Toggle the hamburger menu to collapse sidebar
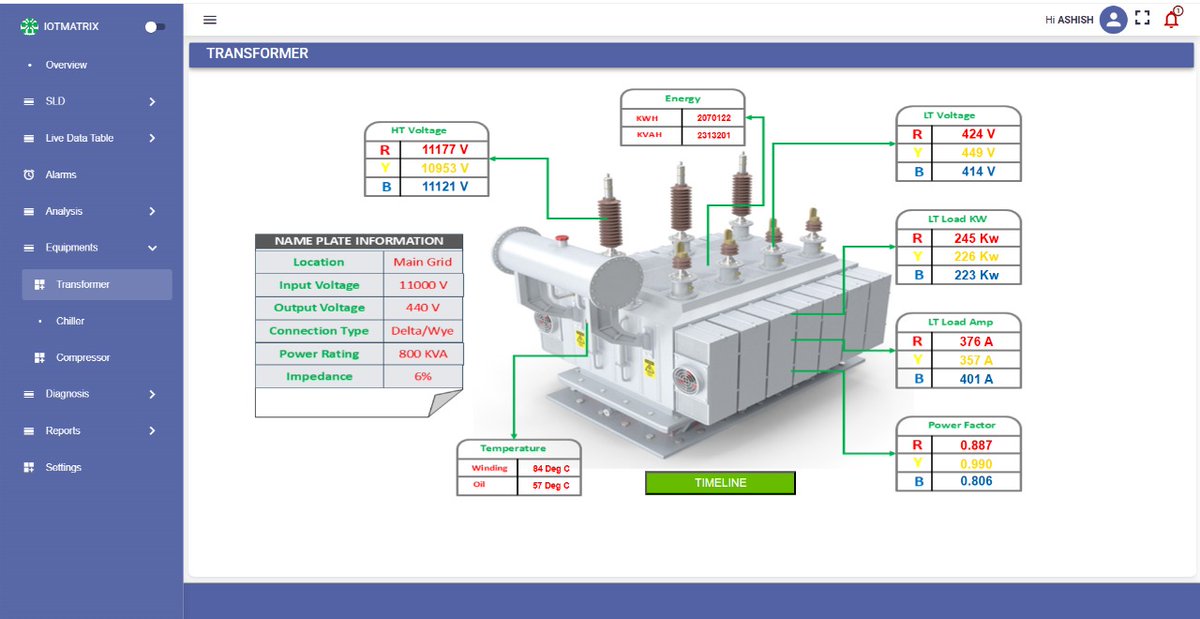The width and height of the screenshot is (1200, 619). point(209,19)
